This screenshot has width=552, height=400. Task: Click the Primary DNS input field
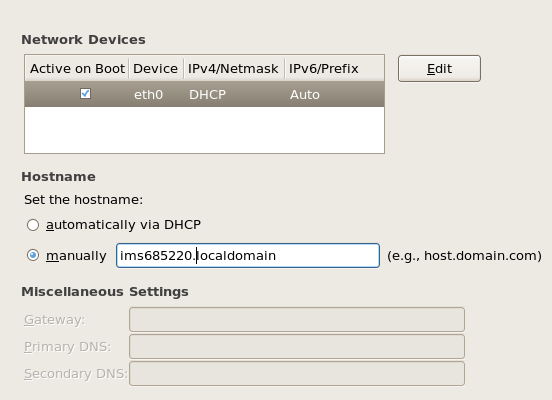297,346
